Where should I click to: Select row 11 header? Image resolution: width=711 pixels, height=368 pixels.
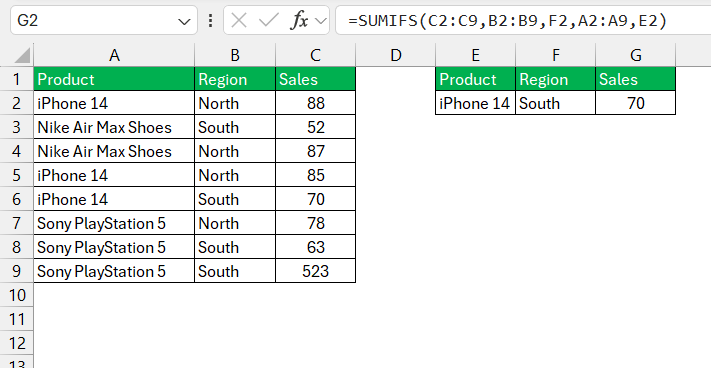(17, 319)
